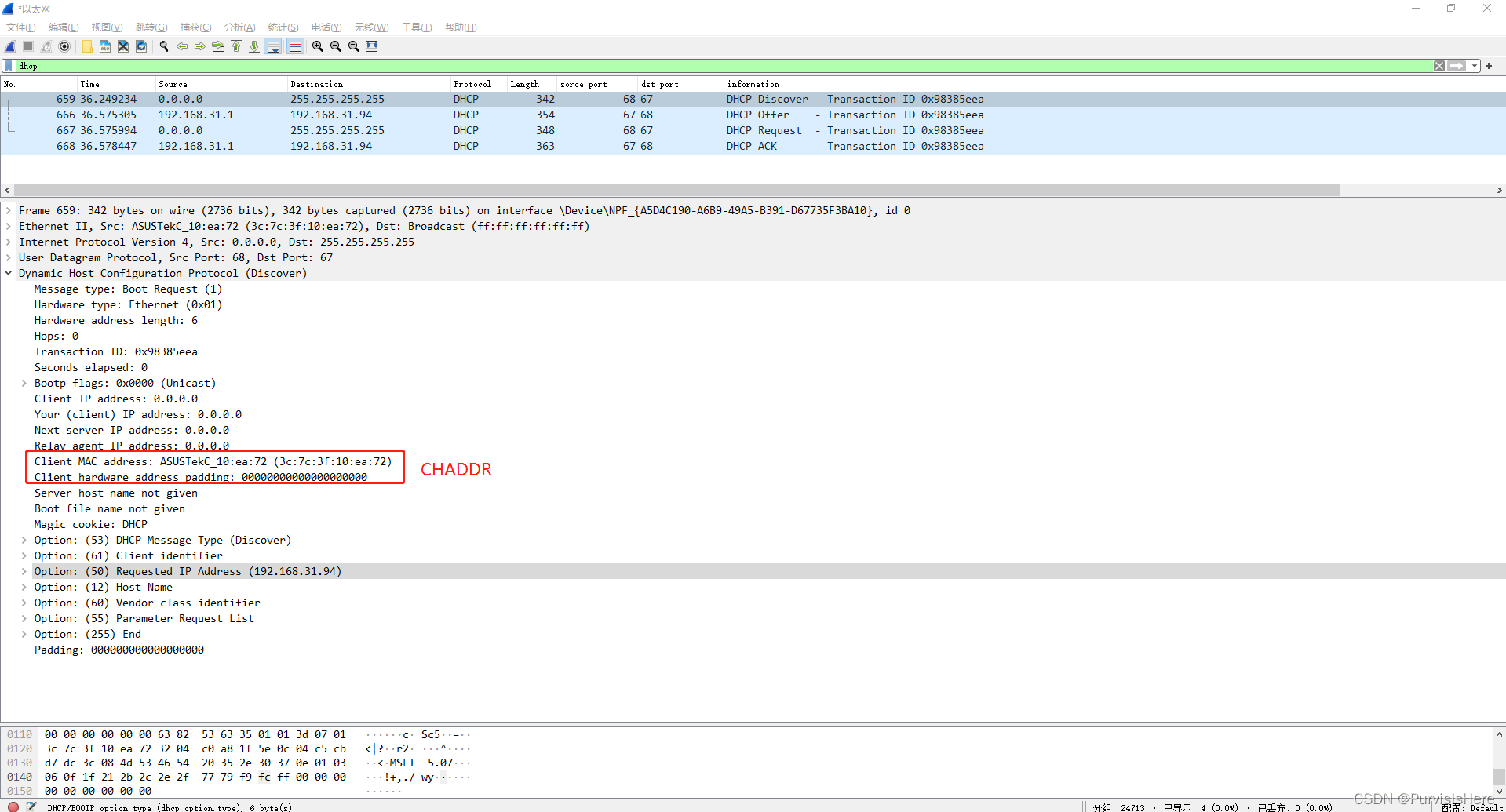This screenshot has height=812, width=1506.
Task: Sort by Source column header
Action: (221, 84)
